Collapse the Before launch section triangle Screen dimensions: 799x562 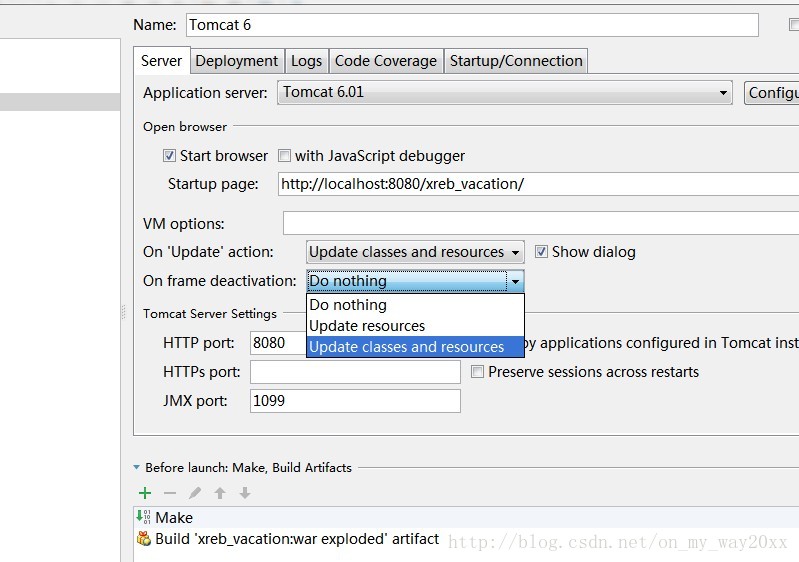[x=137, y=467]
